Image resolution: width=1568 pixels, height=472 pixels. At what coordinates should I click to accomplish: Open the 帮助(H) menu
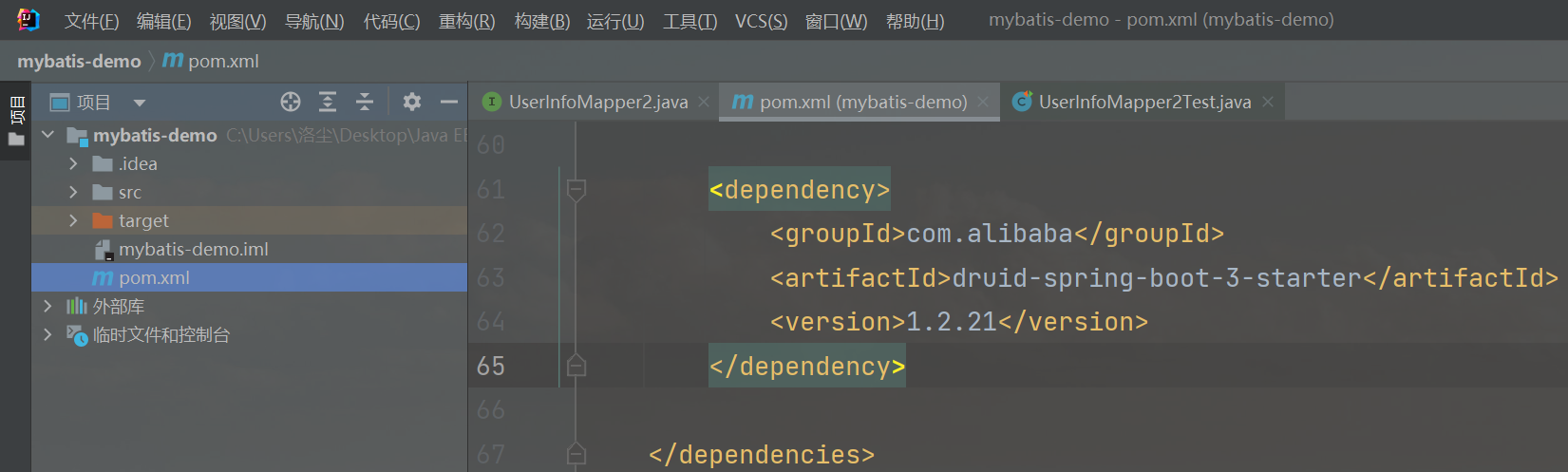click(915, 21)
